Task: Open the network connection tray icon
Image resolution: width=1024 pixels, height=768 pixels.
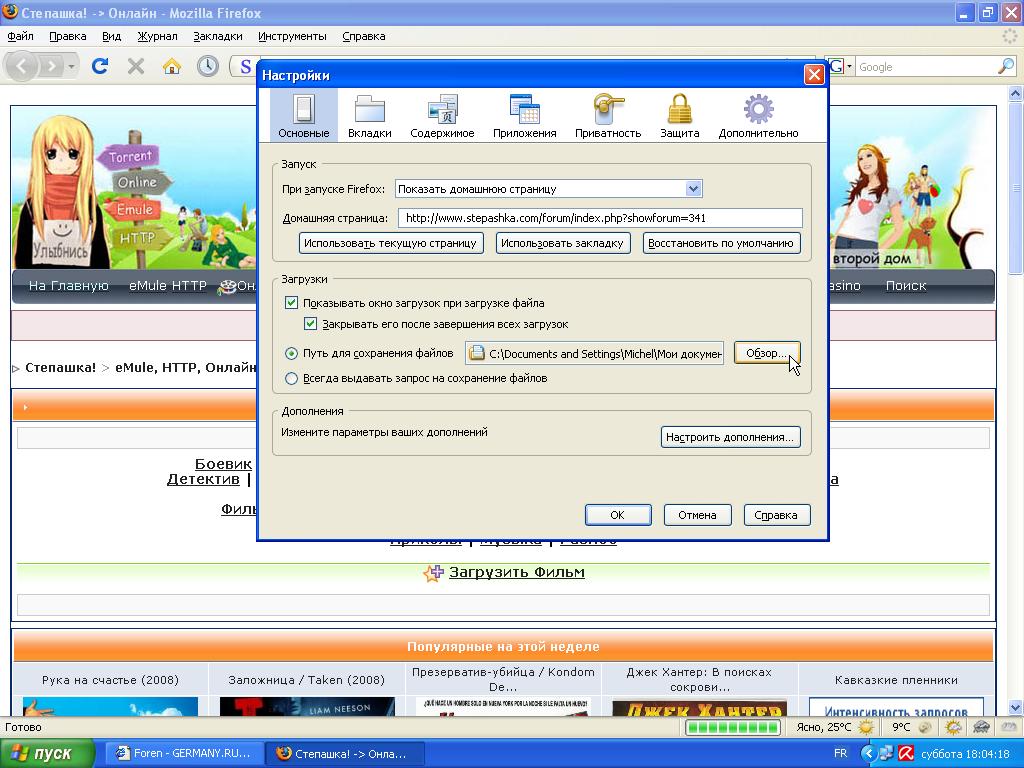Action: coord(886,754)
